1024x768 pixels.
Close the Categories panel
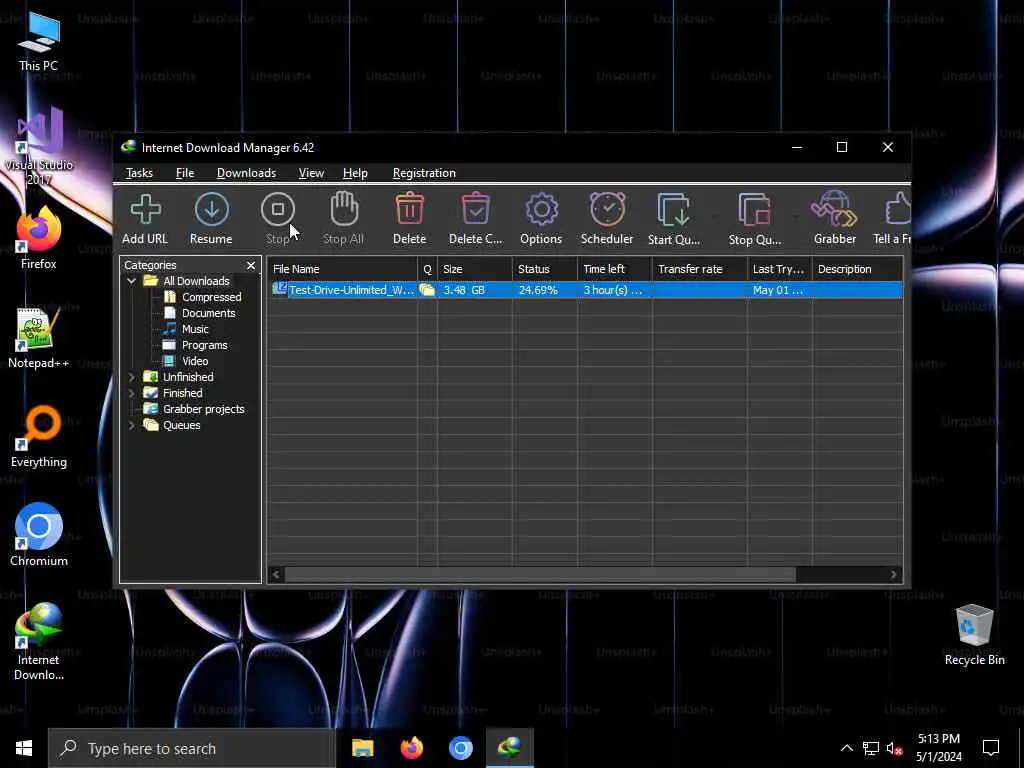click(251, 265)
